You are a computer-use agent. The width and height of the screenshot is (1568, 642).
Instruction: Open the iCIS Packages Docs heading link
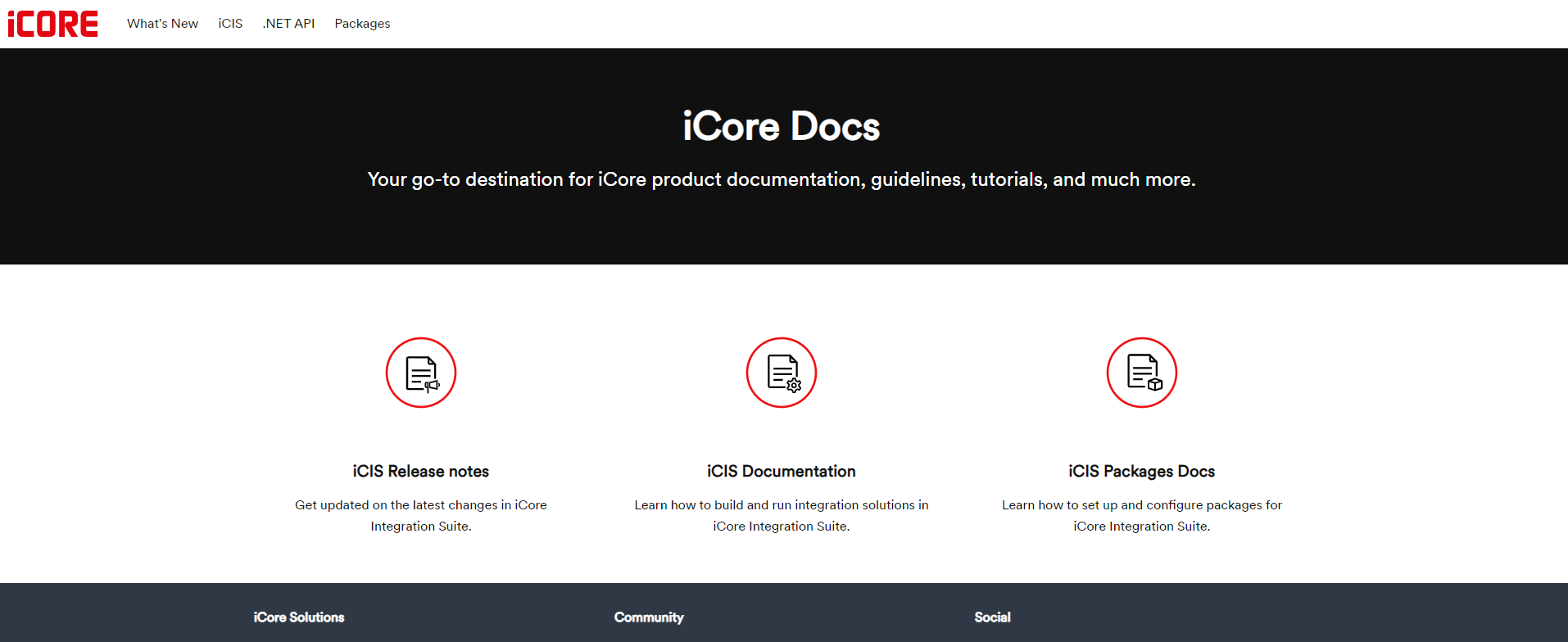click(1142, 472)
